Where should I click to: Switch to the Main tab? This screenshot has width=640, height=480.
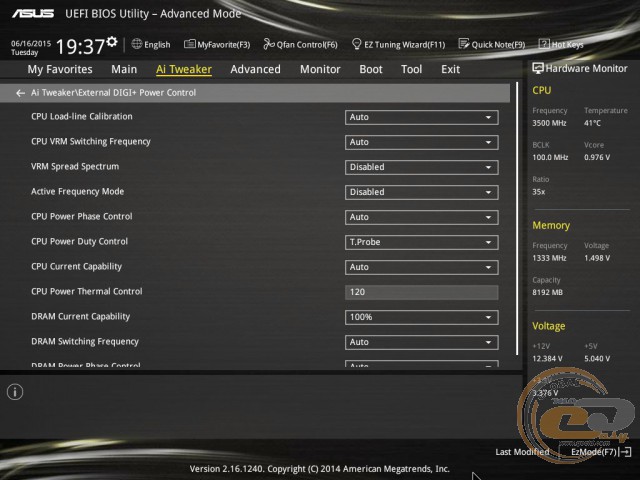pyautogui.click(x=124, y=69)
